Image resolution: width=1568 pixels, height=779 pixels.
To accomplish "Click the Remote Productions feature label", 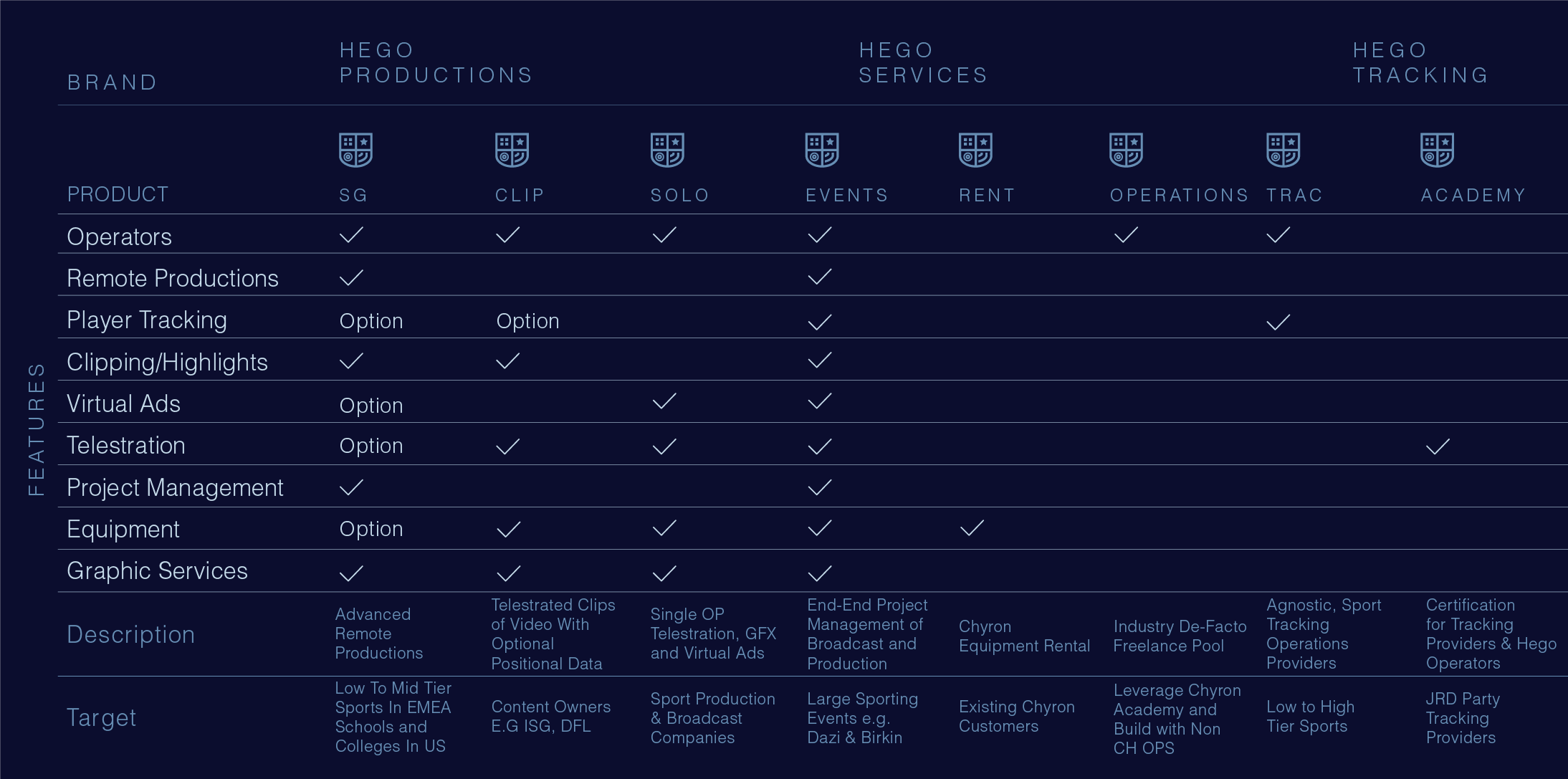I will click(x=173, y=278).
